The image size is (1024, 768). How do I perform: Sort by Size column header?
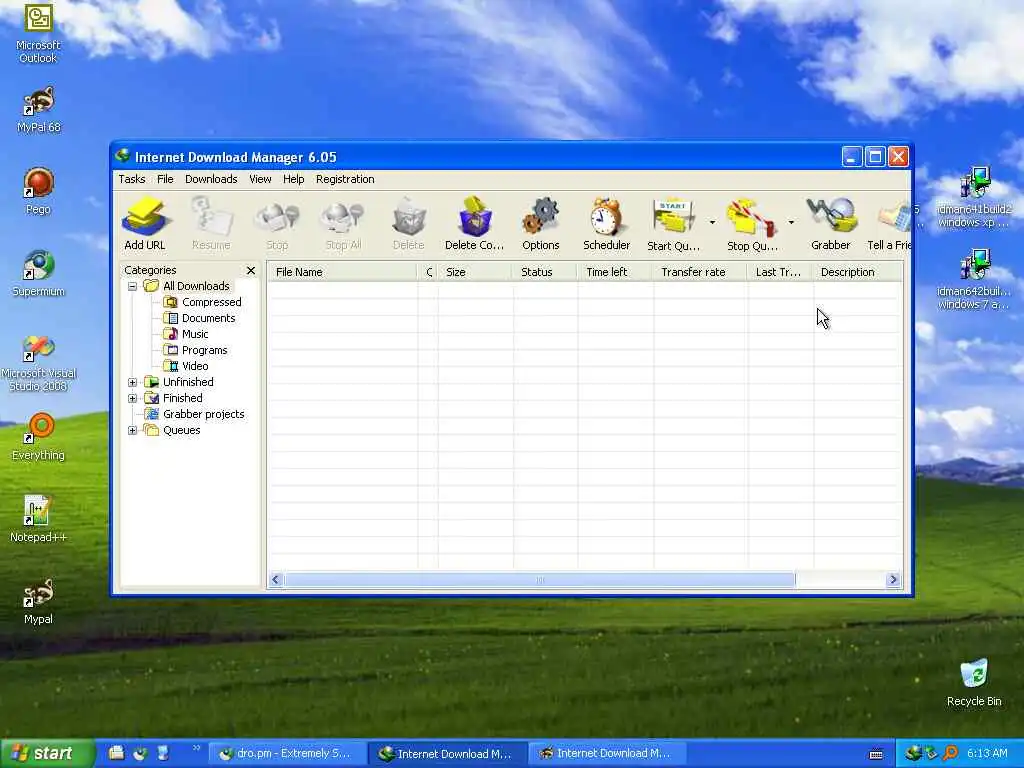point(475,272)
